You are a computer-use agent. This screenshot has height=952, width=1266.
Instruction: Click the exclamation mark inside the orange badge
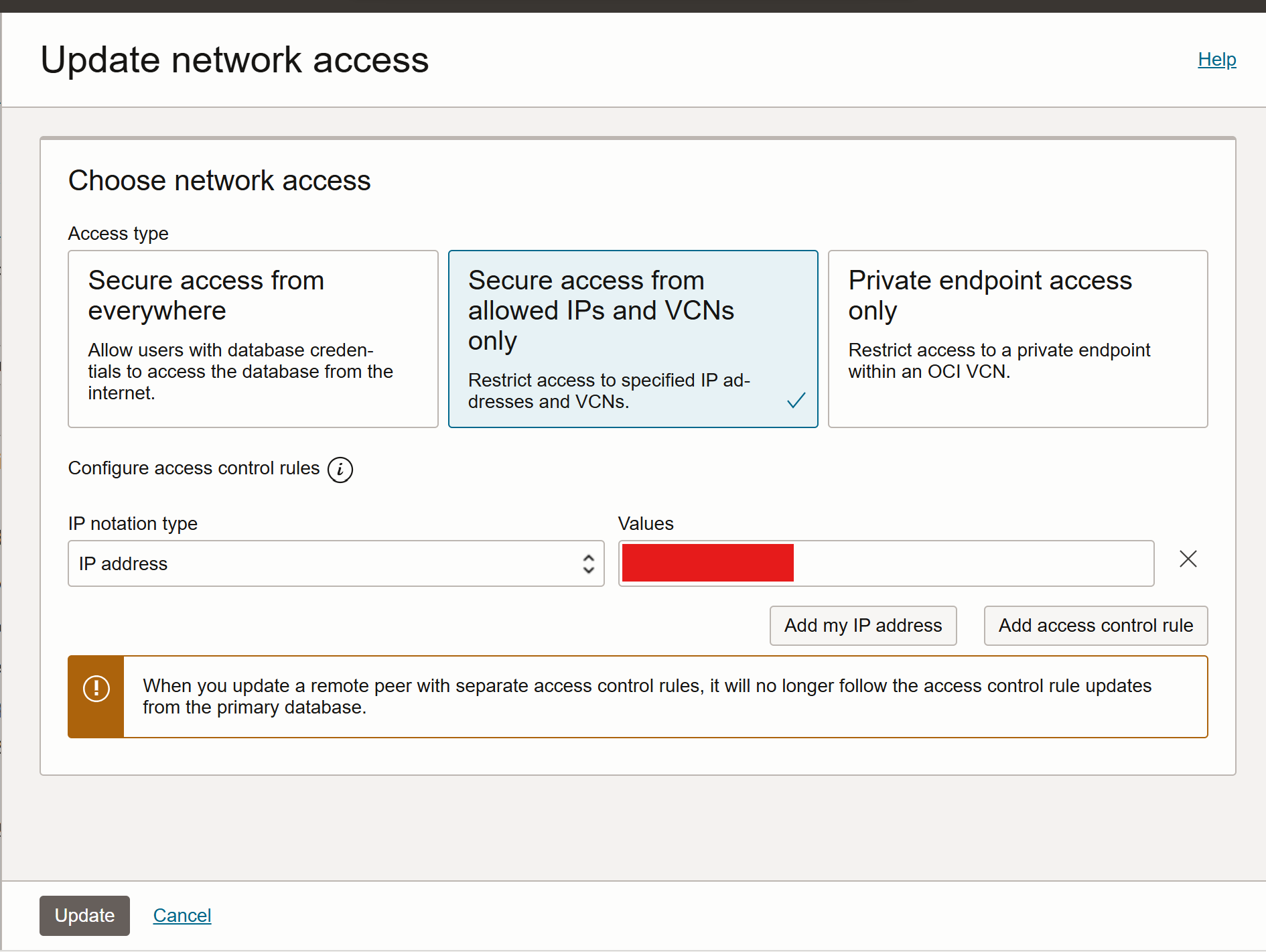click(x=96, y=688)
